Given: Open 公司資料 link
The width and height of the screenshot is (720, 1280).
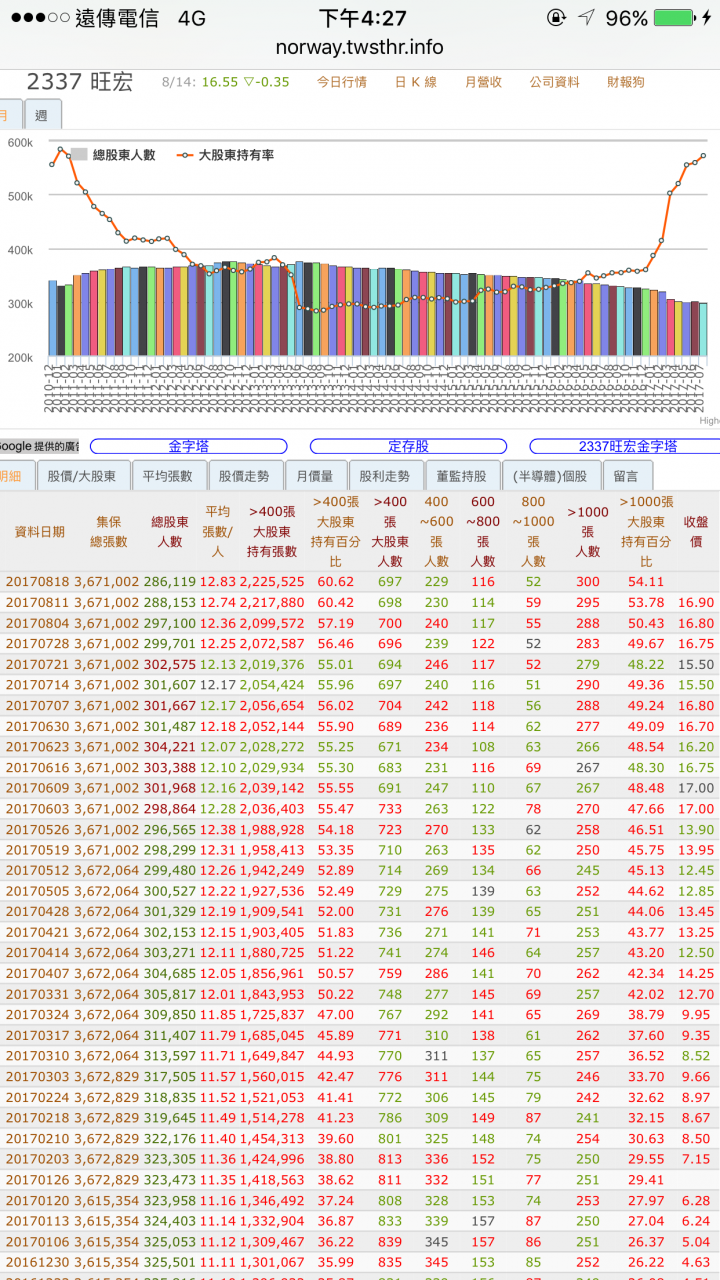Looking at the screenshot, I should (555, 82).
